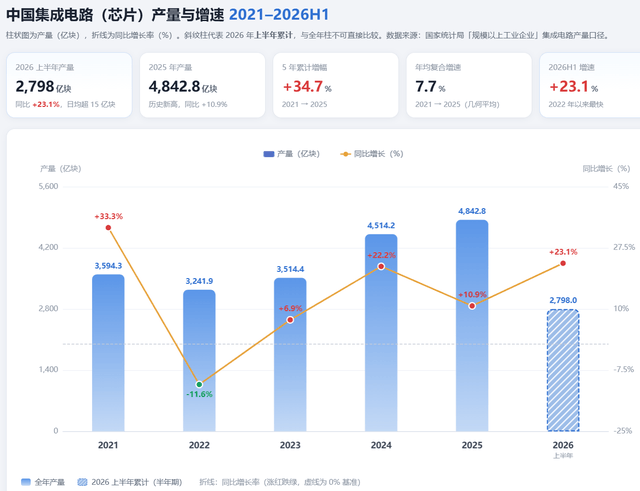The width and height of the screenshot is (640, 491).
Task: Click the 27.5% right axis tick
Action: coord(624,247)
